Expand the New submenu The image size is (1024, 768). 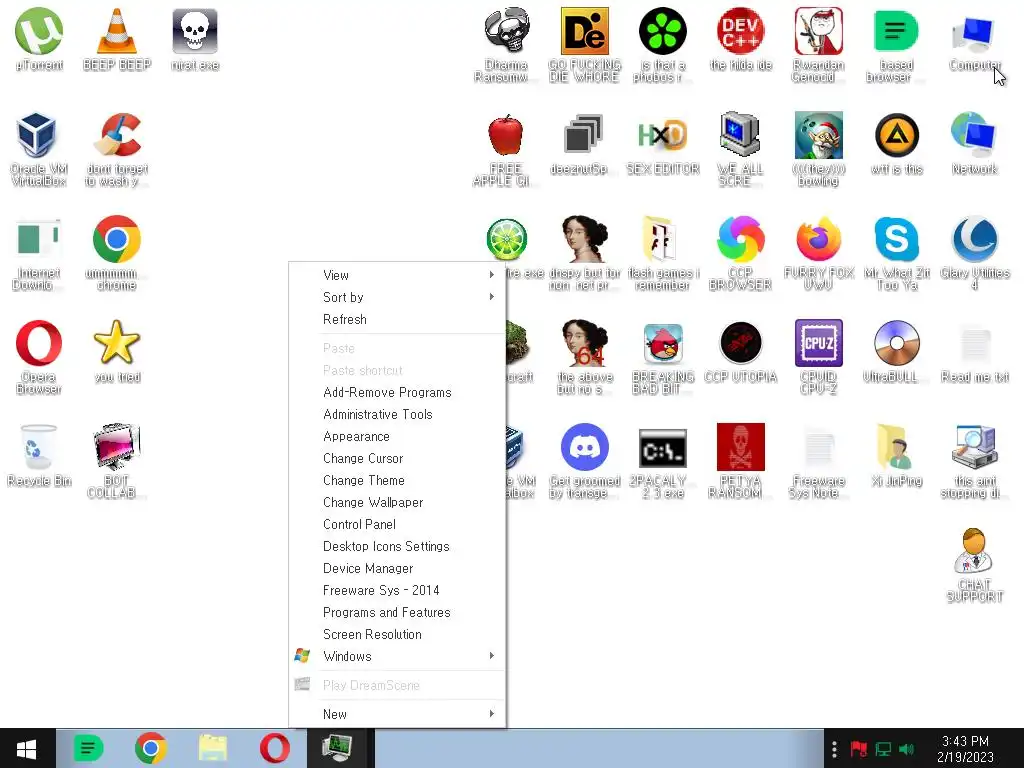397,714
